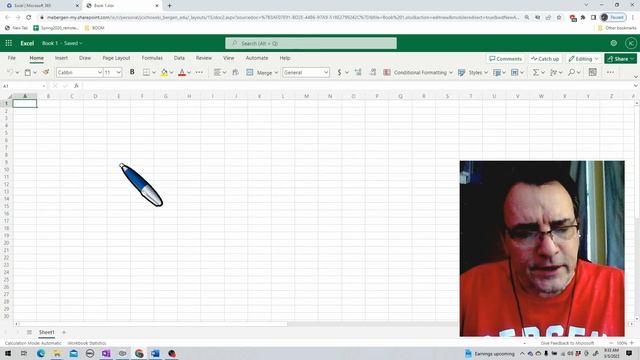Expand the font color dropdown arrow

(x=189, y=73)
